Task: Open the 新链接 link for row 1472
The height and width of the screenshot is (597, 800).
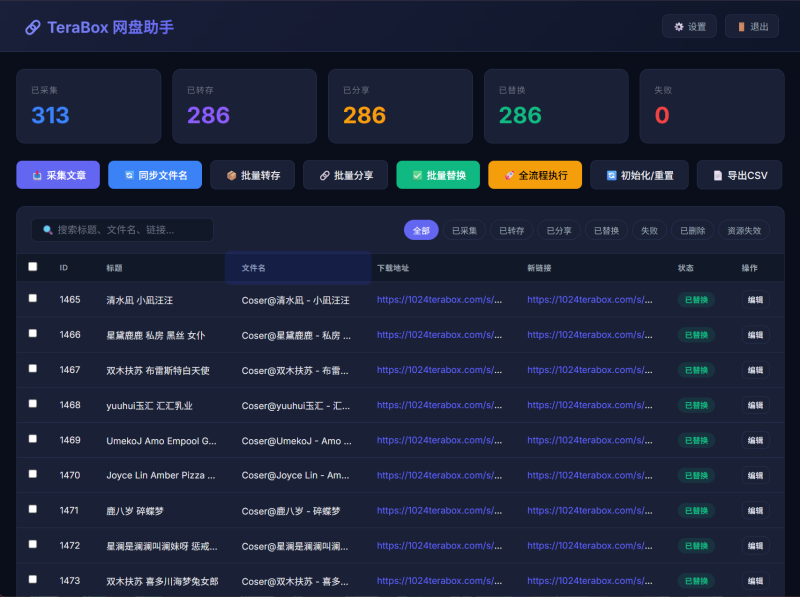Action: coord(590,546)
